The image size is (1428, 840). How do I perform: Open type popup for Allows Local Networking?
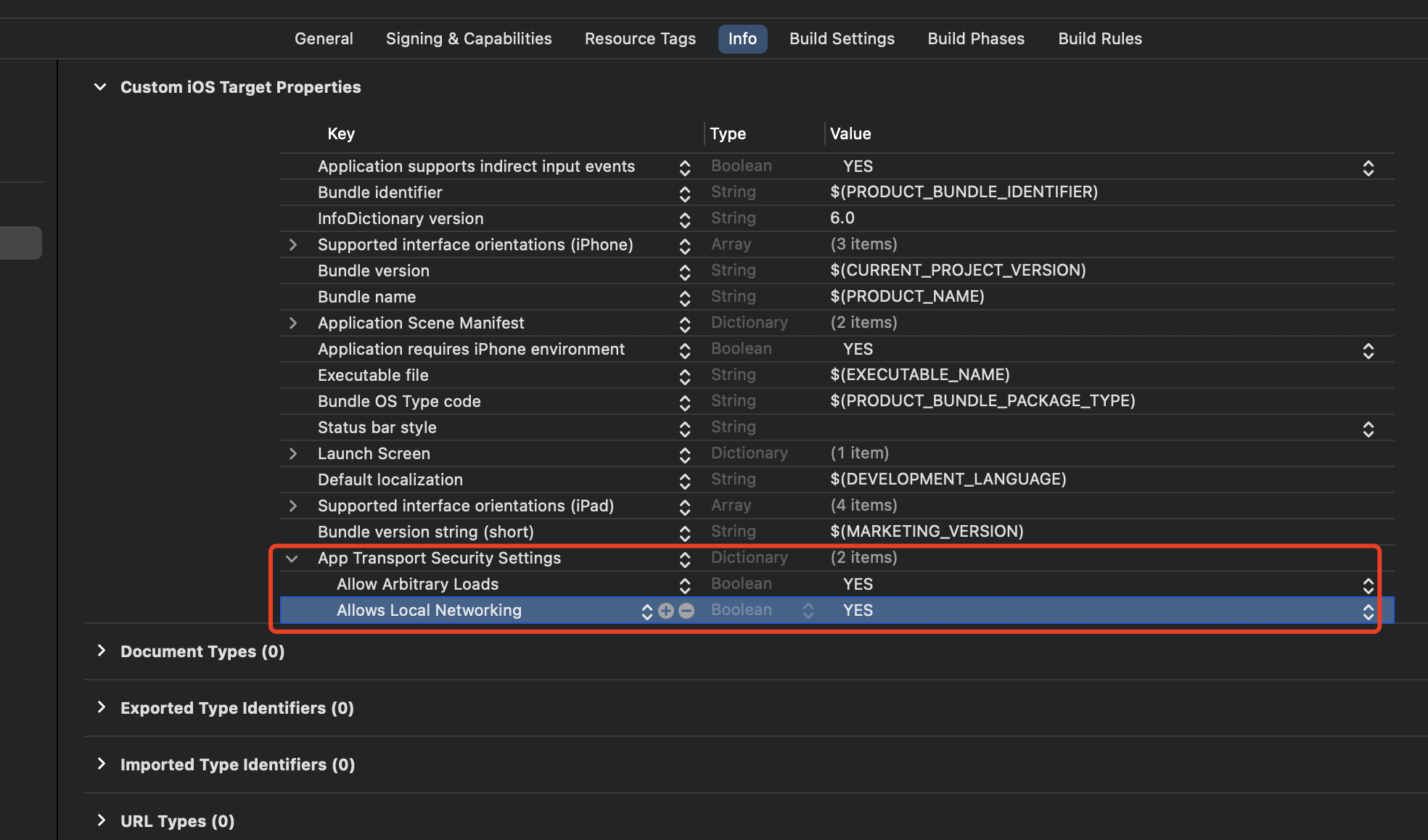(x=808, y=611)
